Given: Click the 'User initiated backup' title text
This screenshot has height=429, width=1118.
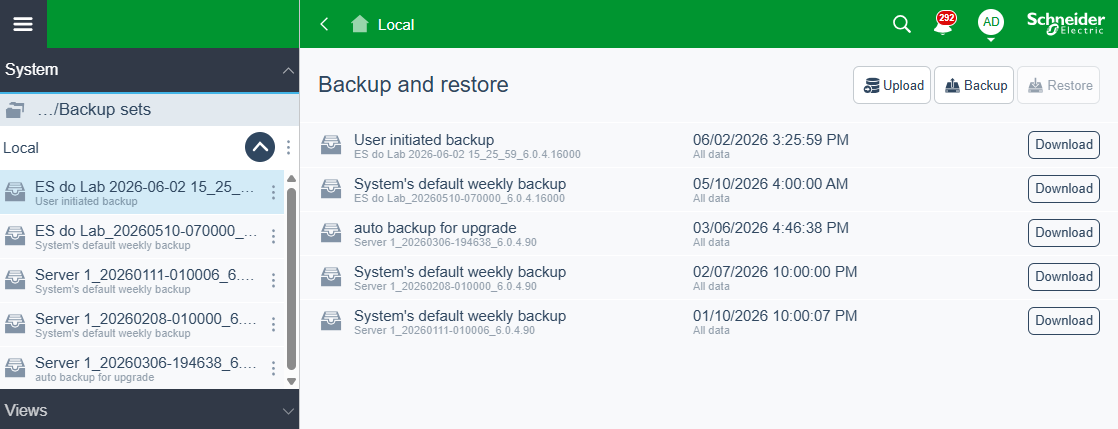Looking at the screenshot, I should click(x=424, y=140).
